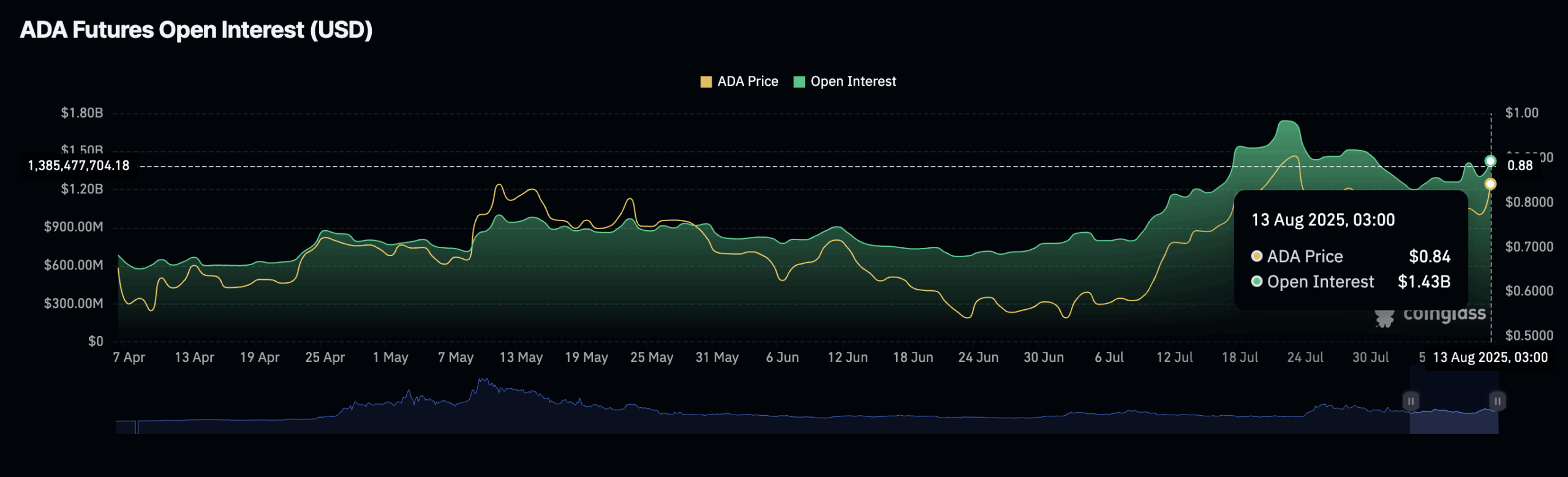Image resolution: width=1568 pixels, height=477 pixels.
Task: Click the 1,385,477,704.18 crosshair value label
Action: click(x=78, y=165)
